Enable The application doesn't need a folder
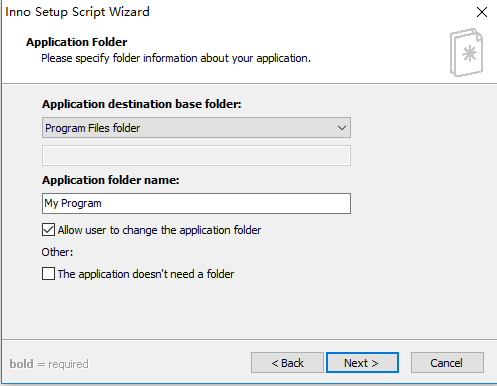Viewport: 497px width, 386px height. point(48,274)
